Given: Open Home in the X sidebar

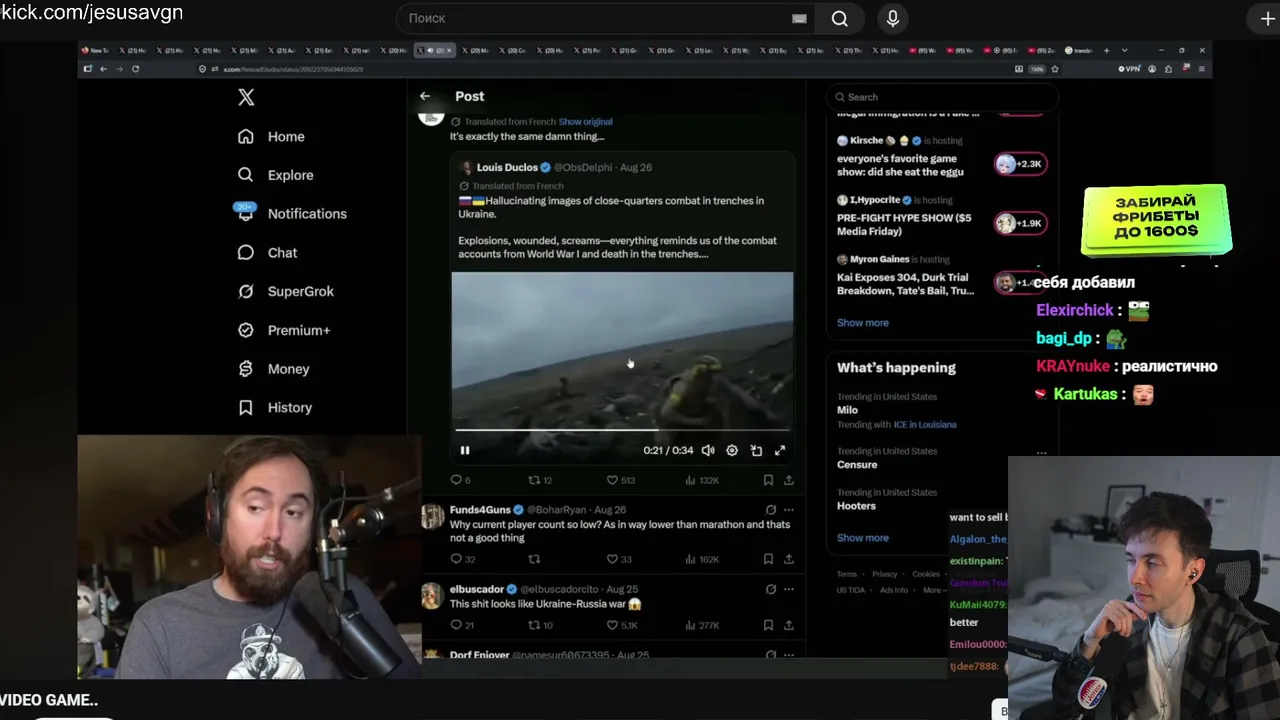Looking at the screenshot, I should 271,137.
